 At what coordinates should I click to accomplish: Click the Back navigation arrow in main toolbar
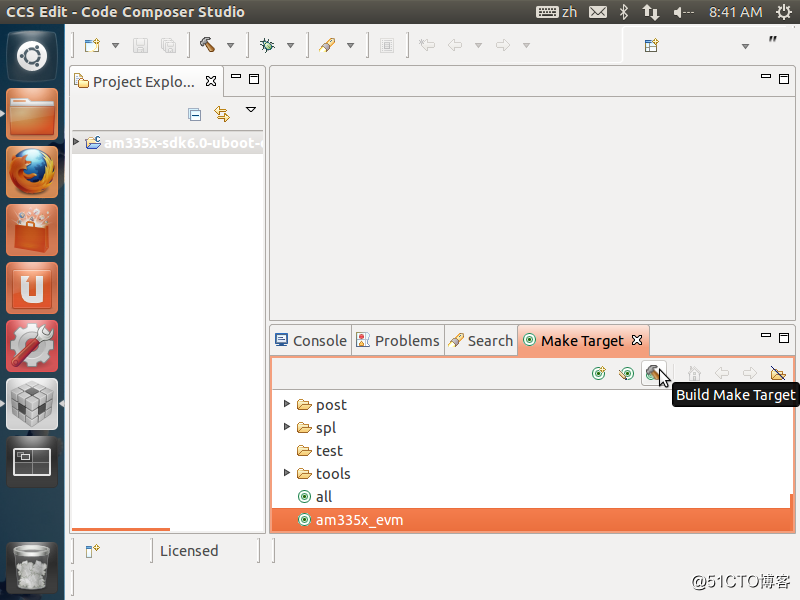click(455, 45)
